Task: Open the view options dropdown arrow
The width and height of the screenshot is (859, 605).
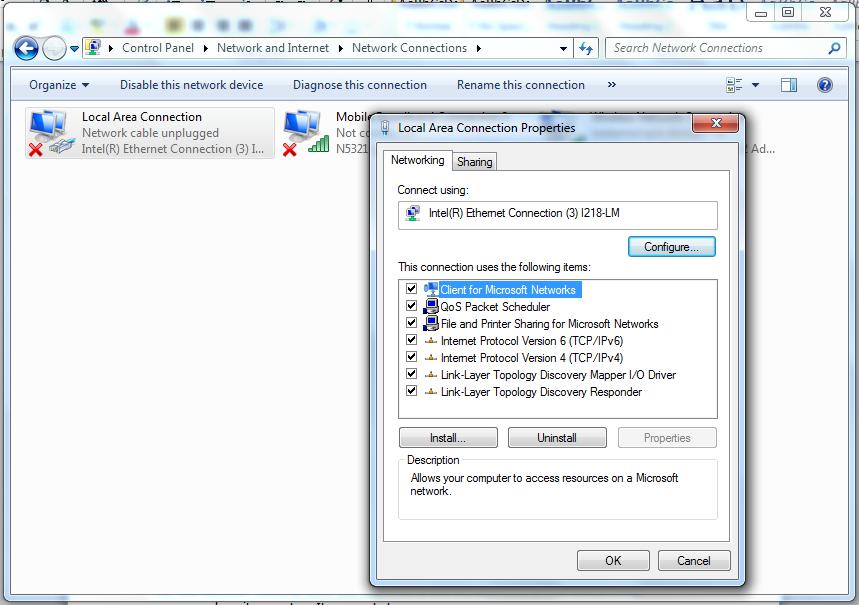Action: coord(755,85)
